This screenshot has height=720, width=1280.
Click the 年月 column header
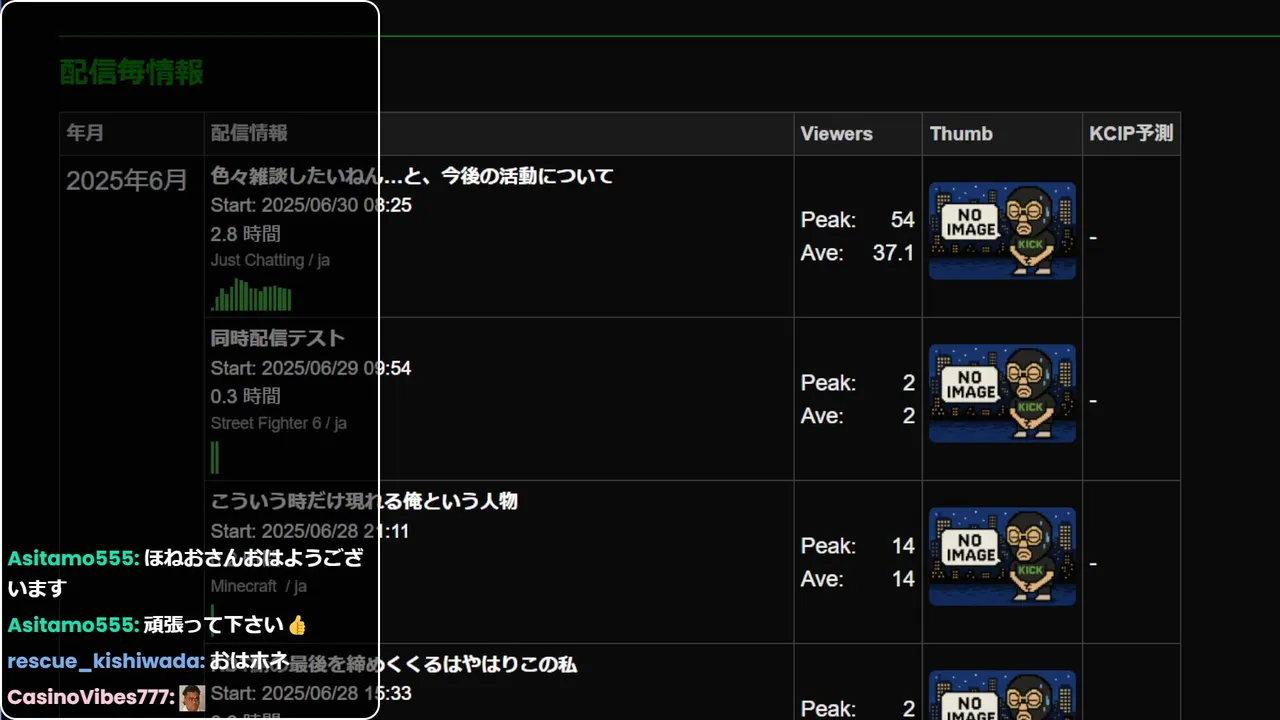85,133
